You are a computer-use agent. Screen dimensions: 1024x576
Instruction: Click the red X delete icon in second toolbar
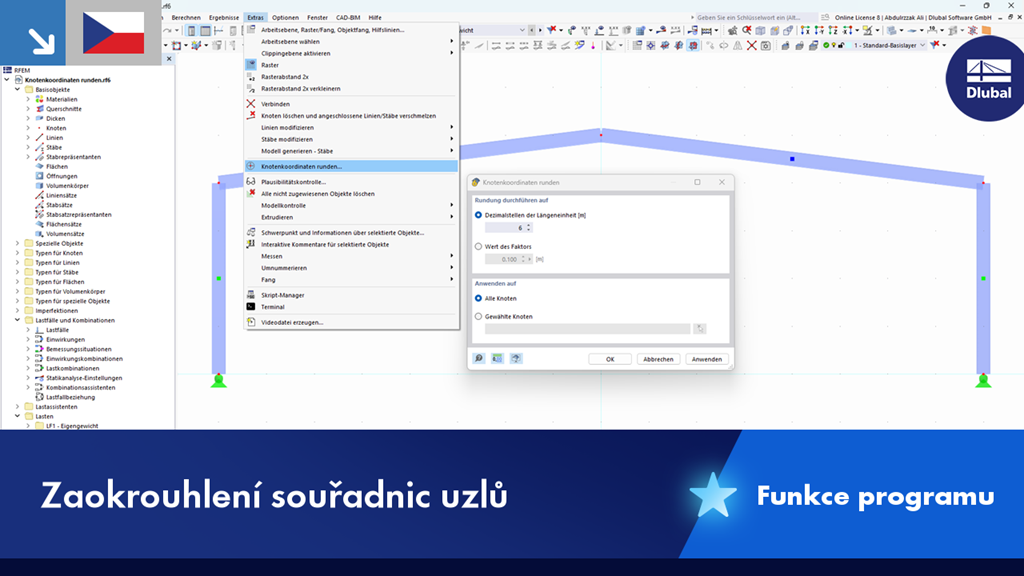coord(752,45)
